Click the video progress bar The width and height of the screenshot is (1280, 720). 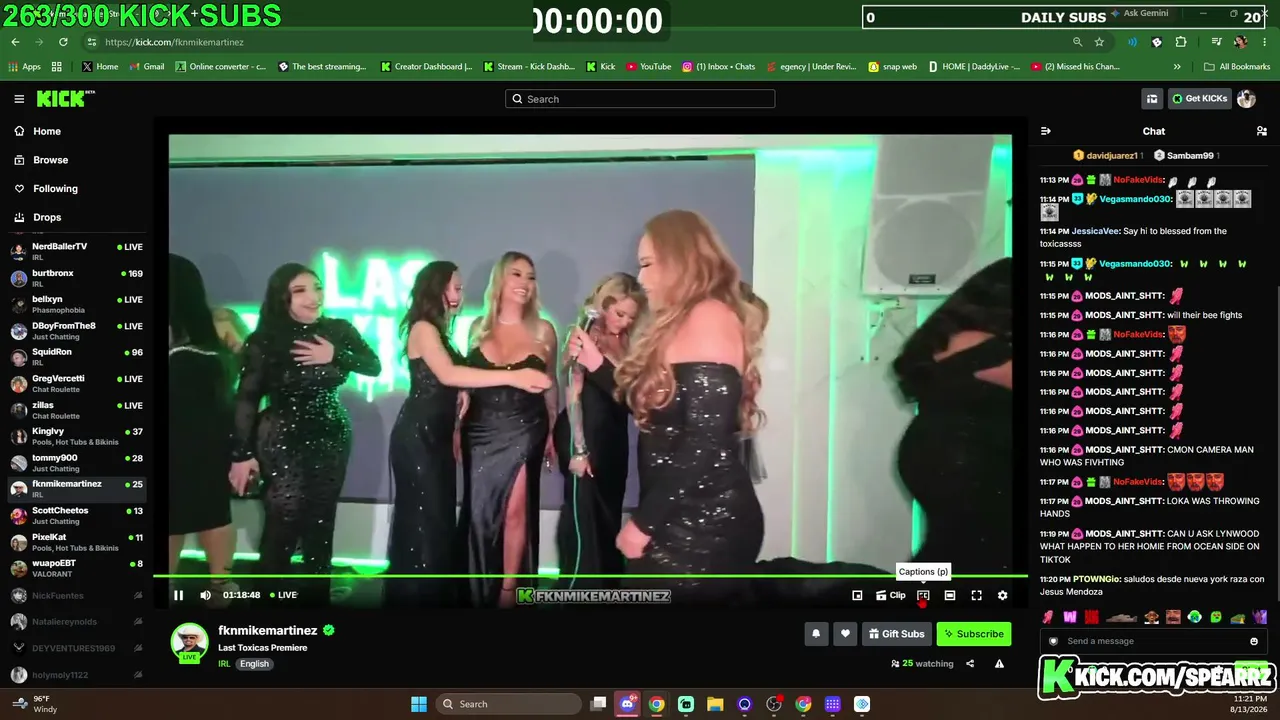click(x=590, y=576)
